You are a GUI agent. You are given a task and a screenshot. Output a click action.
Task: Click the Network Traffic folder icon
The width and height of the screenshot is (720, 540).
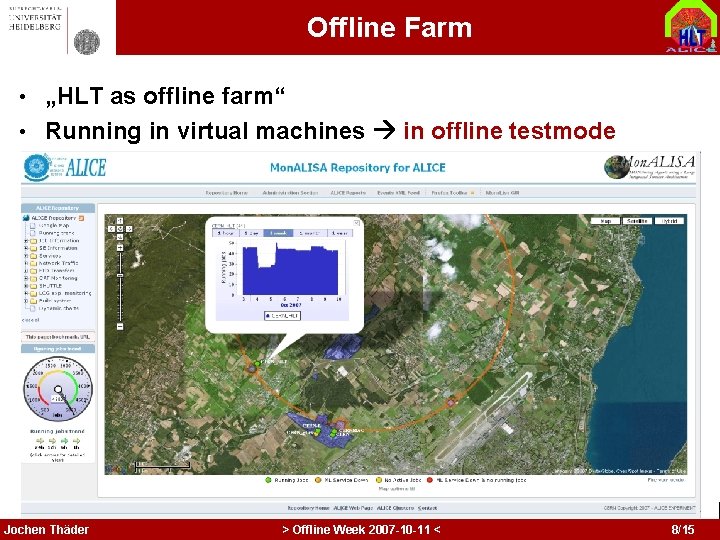tap(33, 264)
